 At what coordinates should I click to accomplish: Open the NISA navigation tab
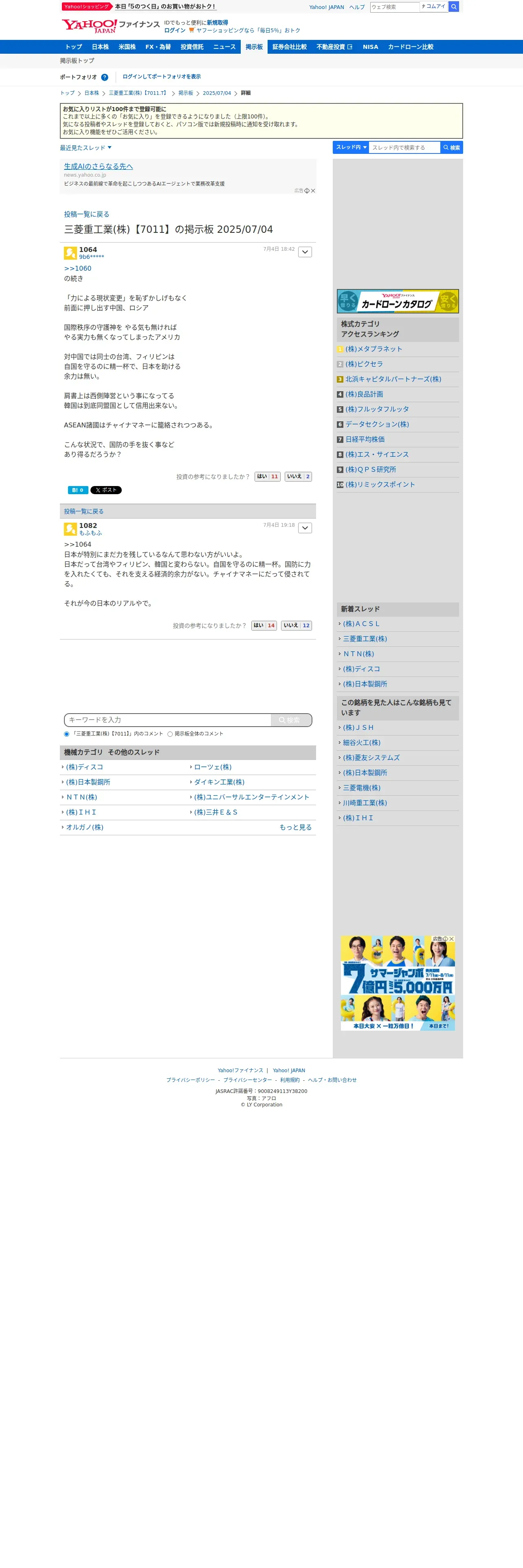371,47
